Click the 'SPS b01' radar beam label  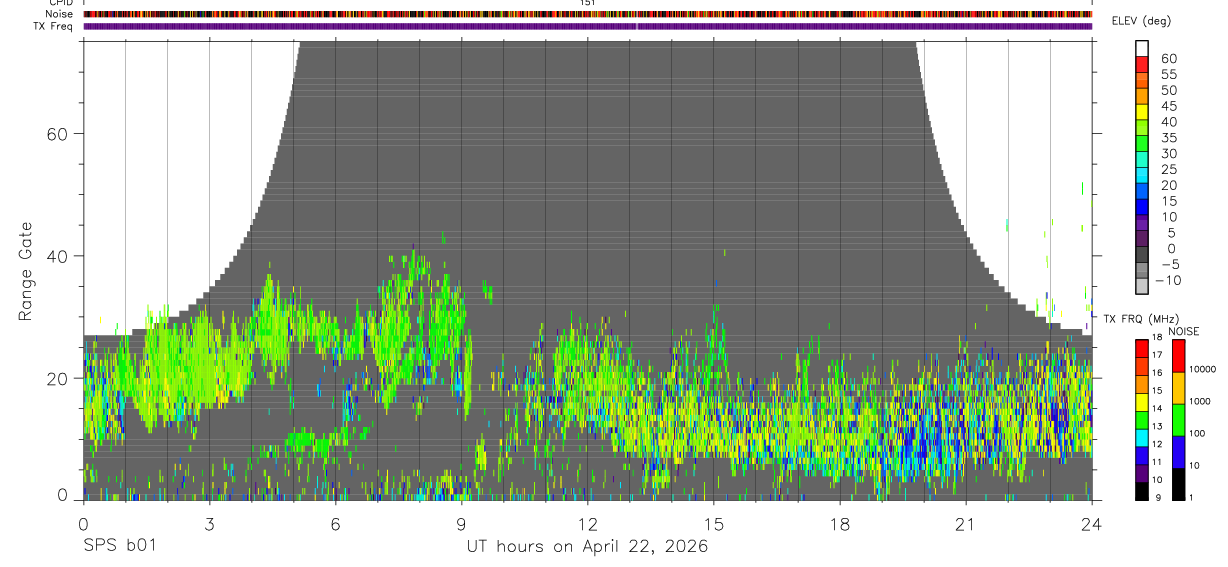point(119,546)
